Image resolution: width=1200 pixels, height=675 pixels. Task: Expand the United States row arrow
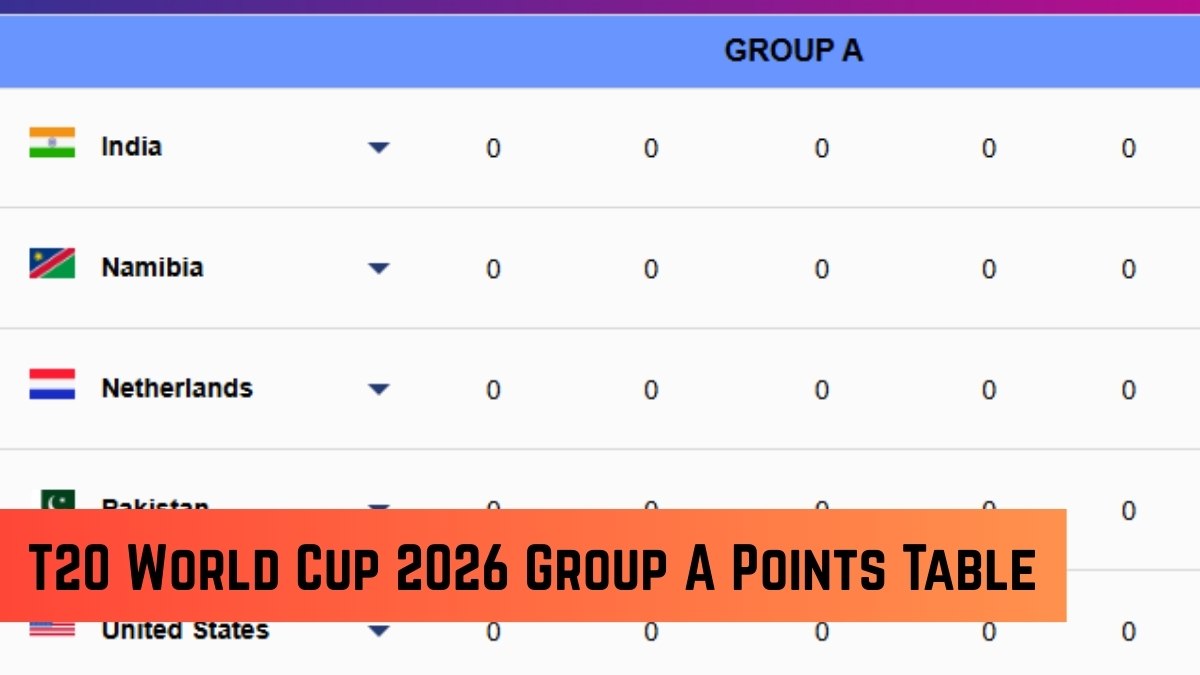point(378,632)
